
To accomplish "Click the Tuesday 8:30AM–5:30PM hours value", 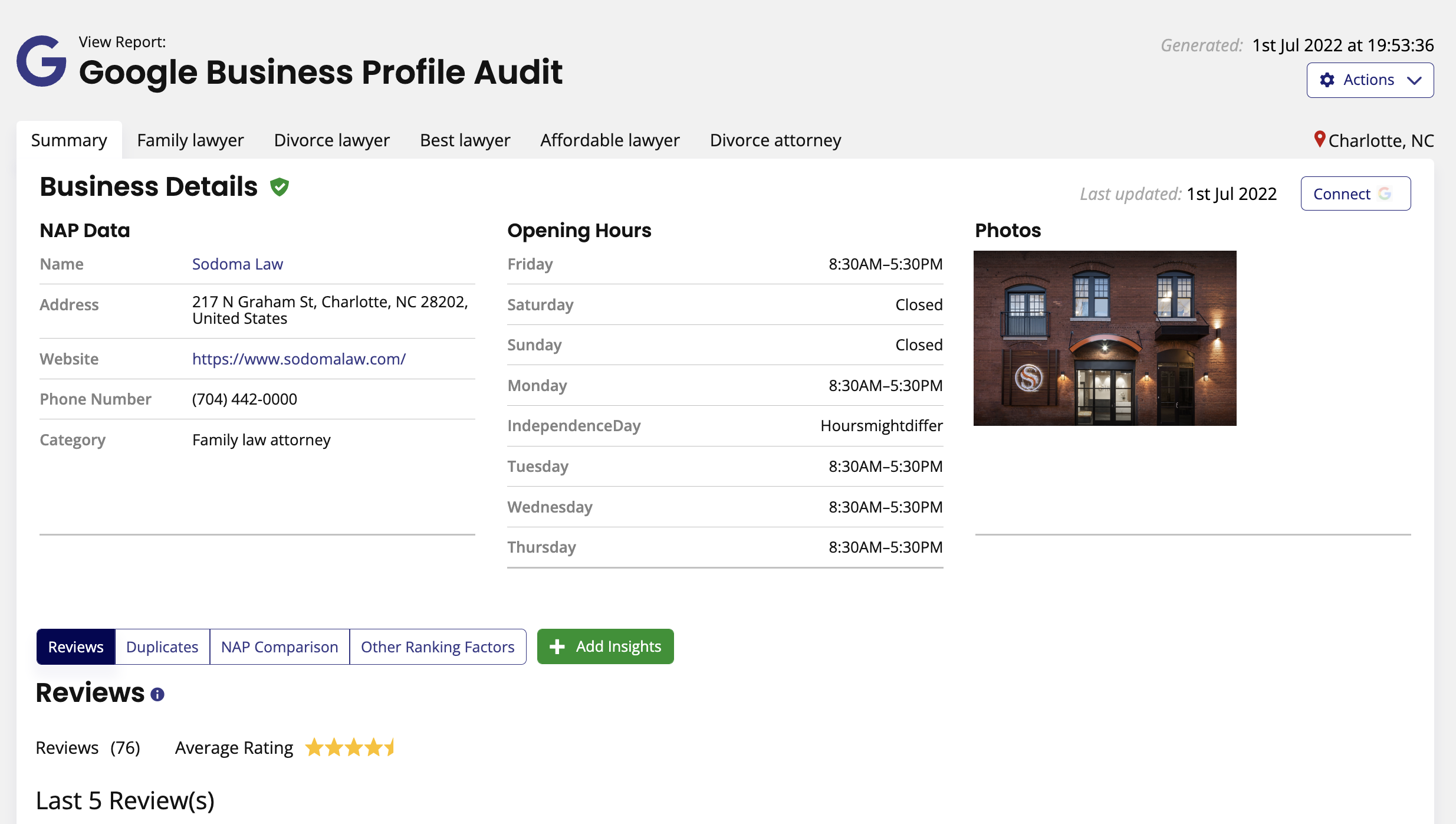I will 886,467.
